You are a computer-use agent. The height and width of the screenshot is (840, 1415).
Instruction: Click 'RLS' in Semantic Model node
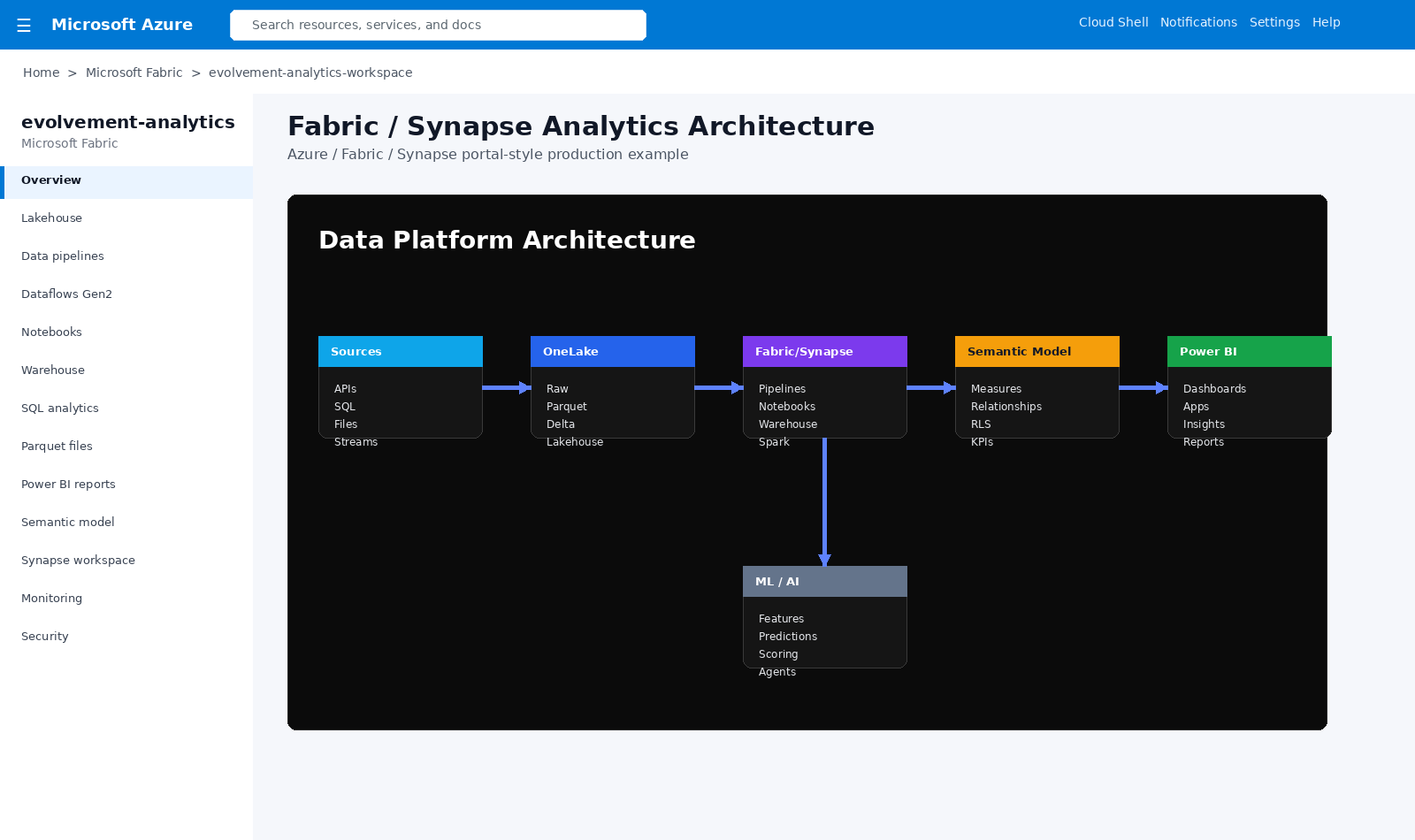point(981,424)
